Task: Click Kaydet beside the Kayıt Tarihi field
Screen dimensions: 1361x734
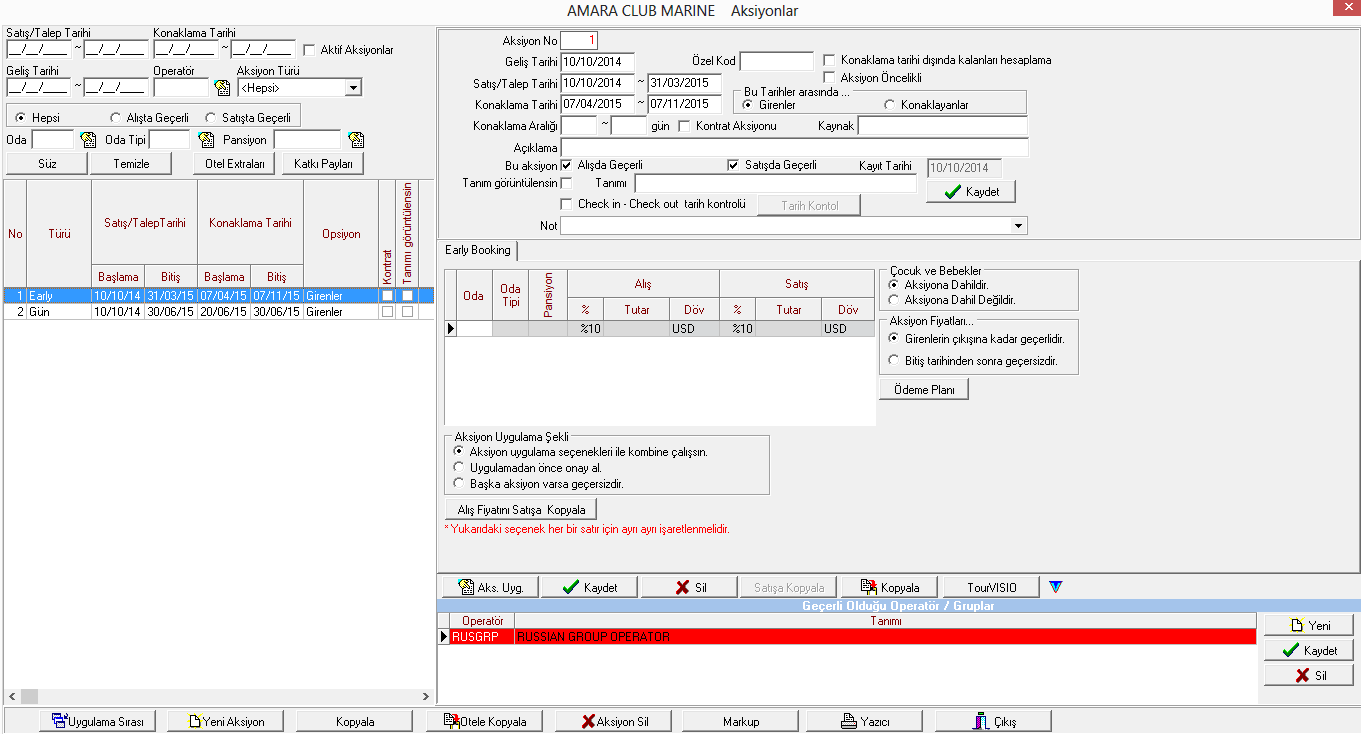Action: point(971,191)
